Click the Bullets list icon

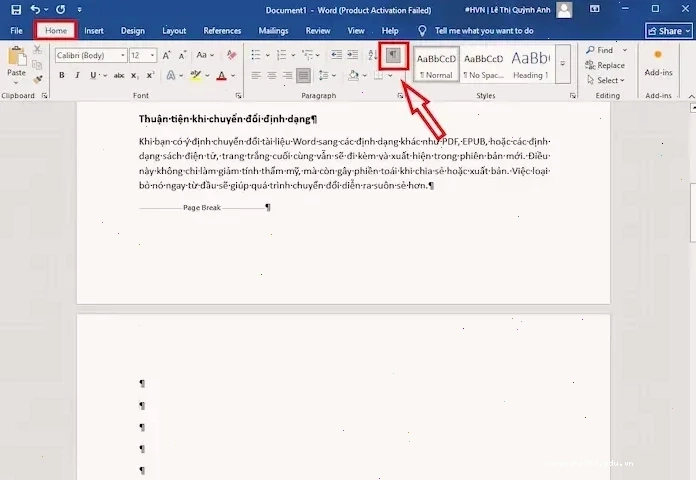[x=256, y=55]
